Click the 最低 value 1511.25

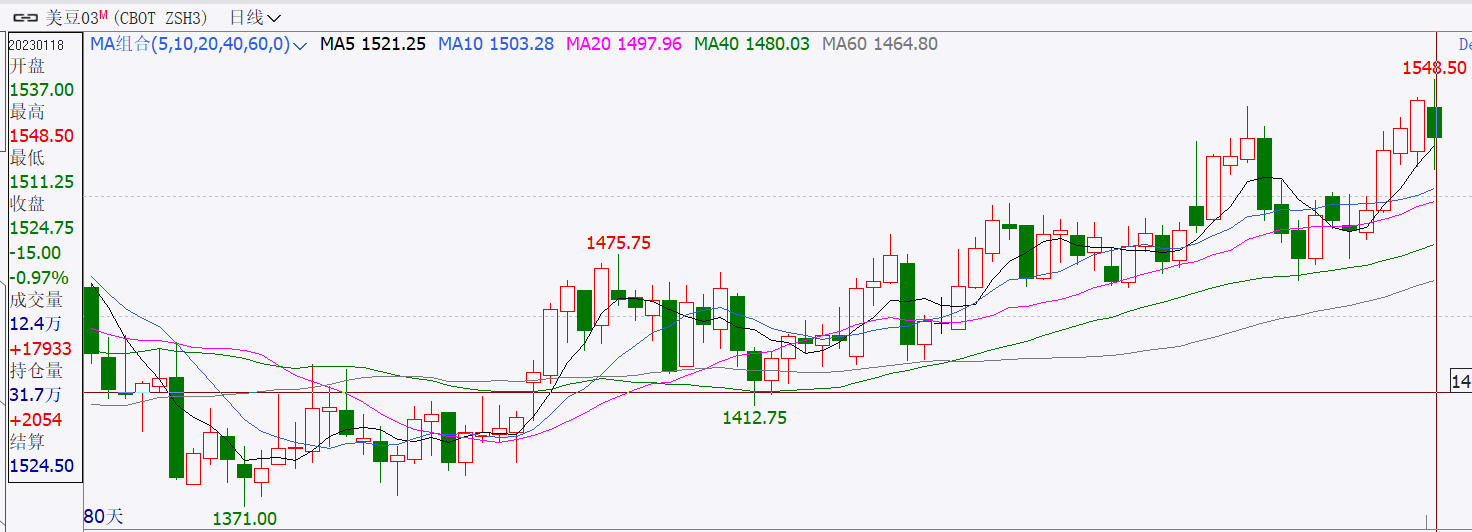pyautogui.click(x=41, y=182)
